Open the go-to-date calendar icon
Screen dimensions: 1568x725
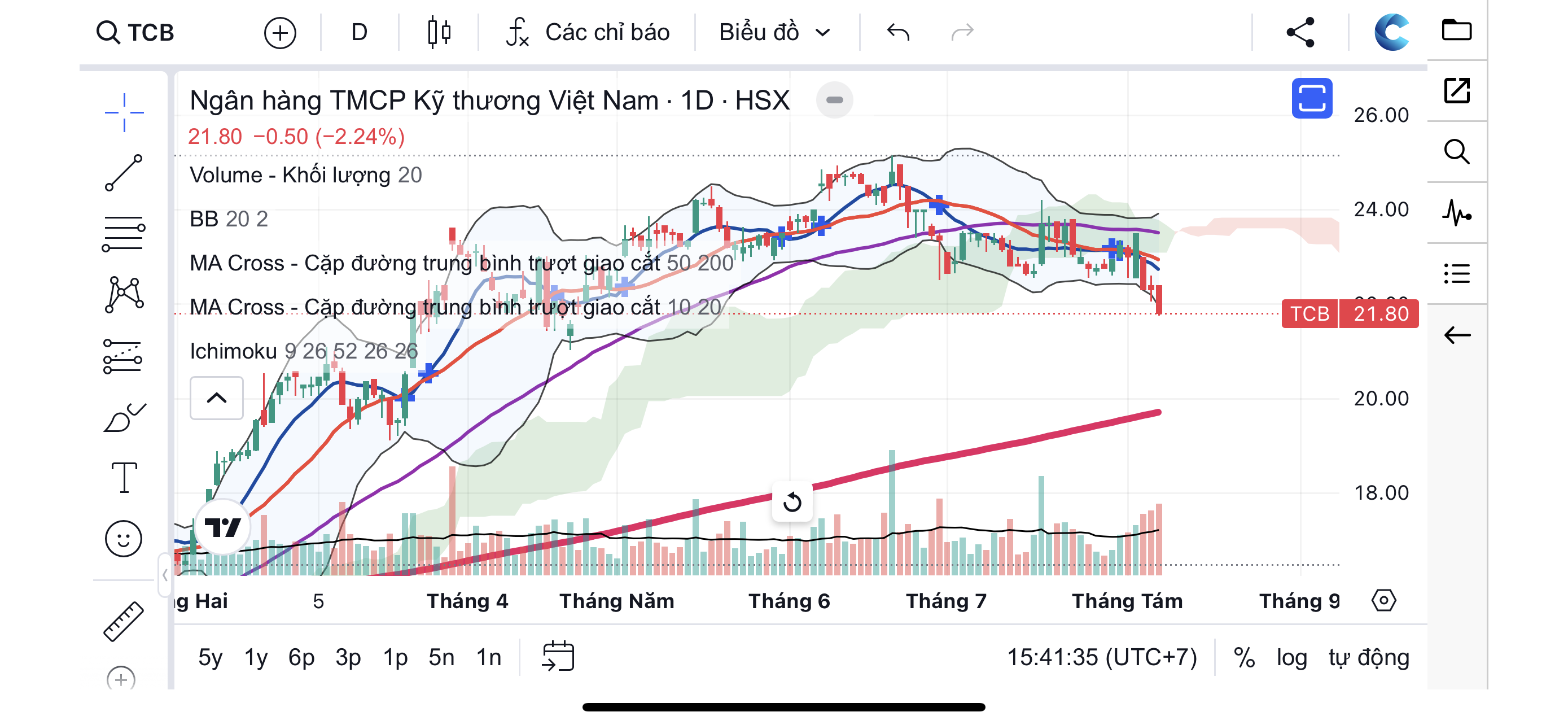[x=558, y=656]
